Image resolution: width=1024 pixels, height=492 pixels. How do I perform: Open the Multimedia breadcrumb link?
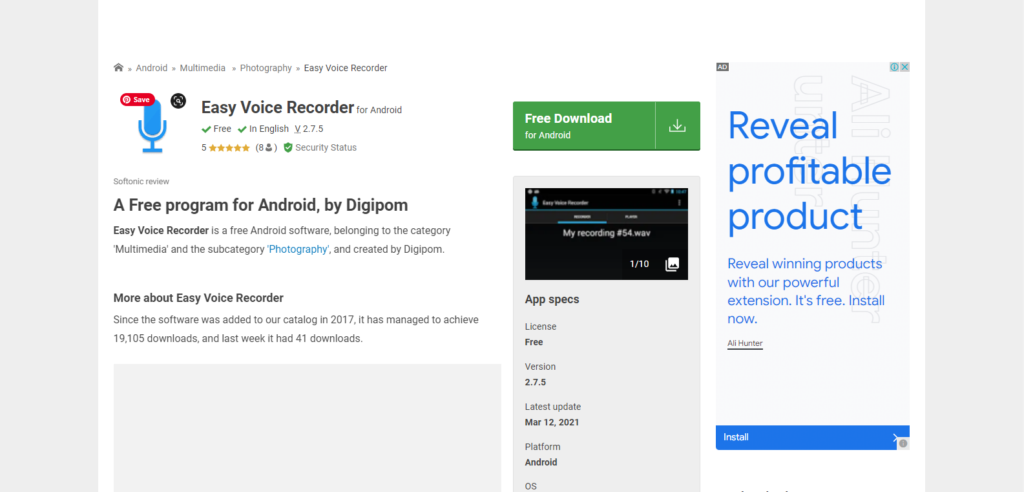(202, 68)
